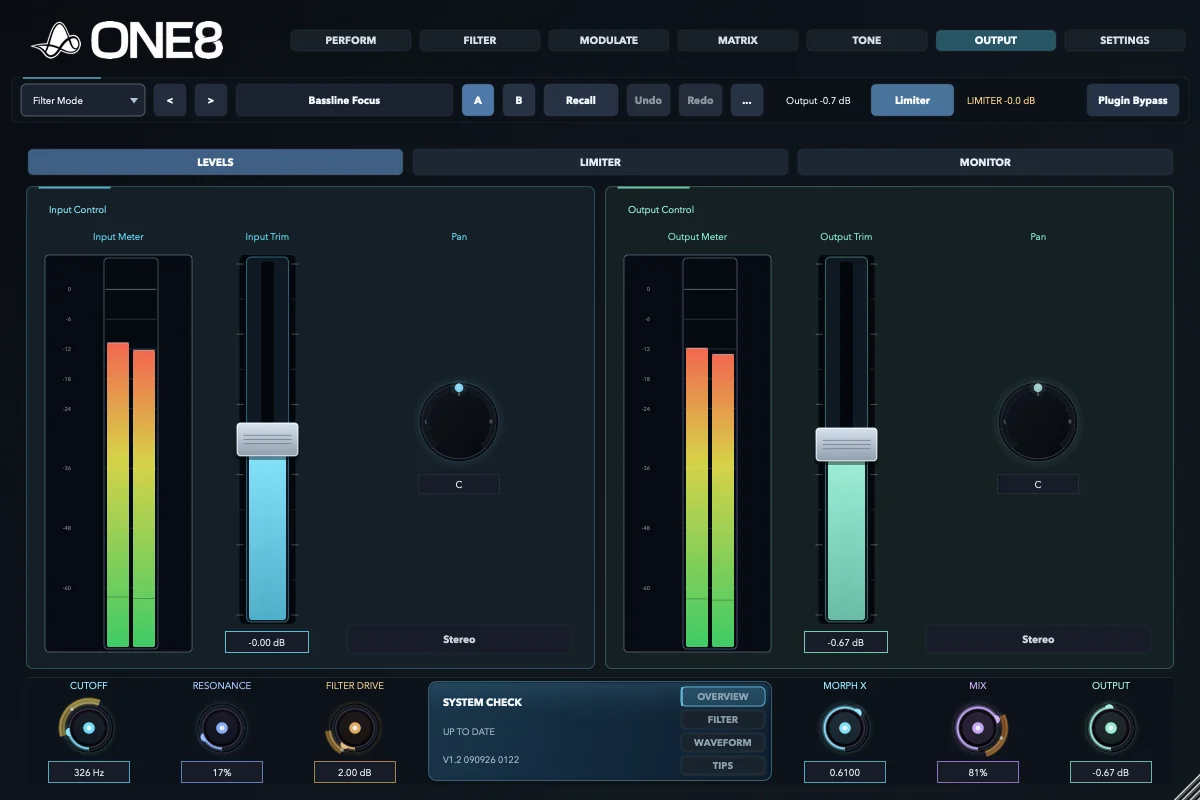Show the Waveform info panel
Viewport: 1200px width, 800px height.
(723, 742)
